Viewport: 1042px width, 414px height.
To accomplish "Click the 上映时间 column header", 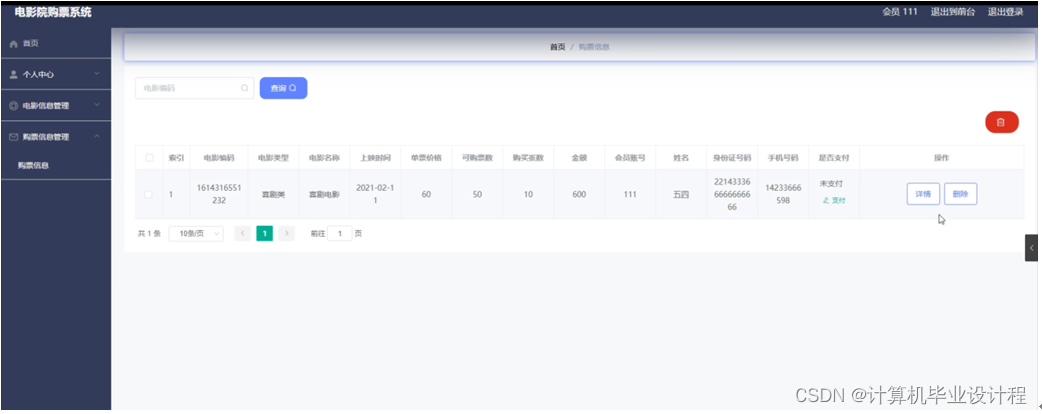I will 375,158.
